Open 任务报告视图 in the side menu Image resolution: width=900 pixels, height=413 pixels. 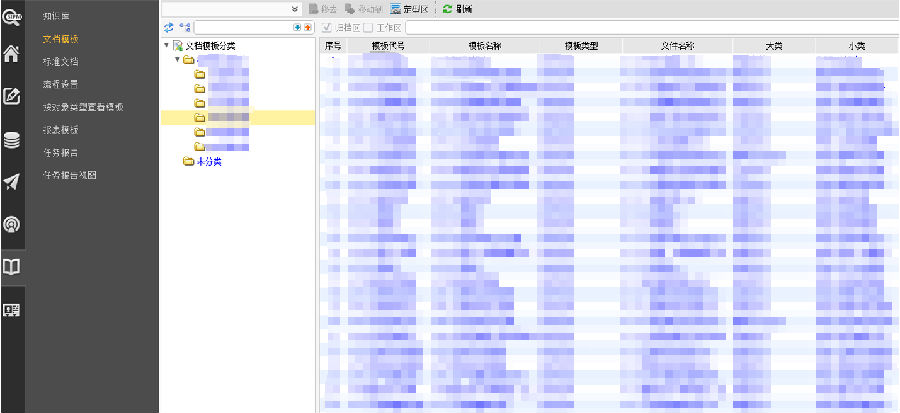(69, 176)
